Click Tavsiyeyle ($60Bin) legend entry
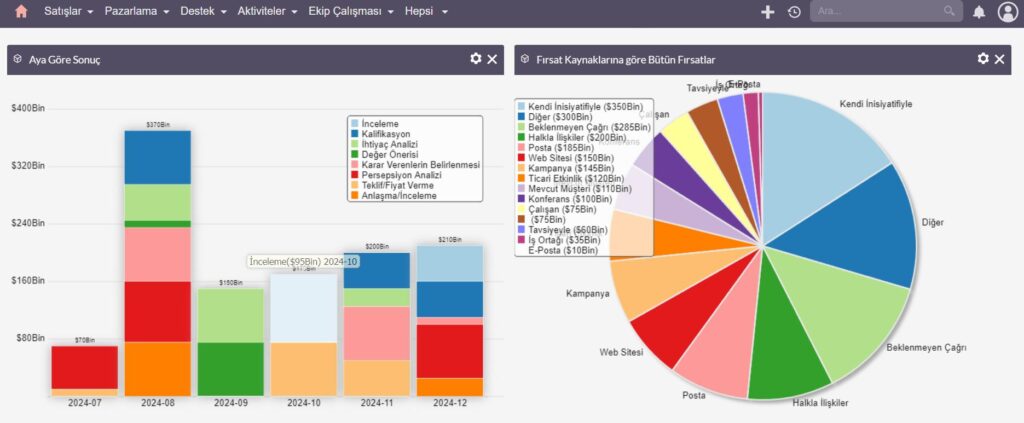 [562, 230]
